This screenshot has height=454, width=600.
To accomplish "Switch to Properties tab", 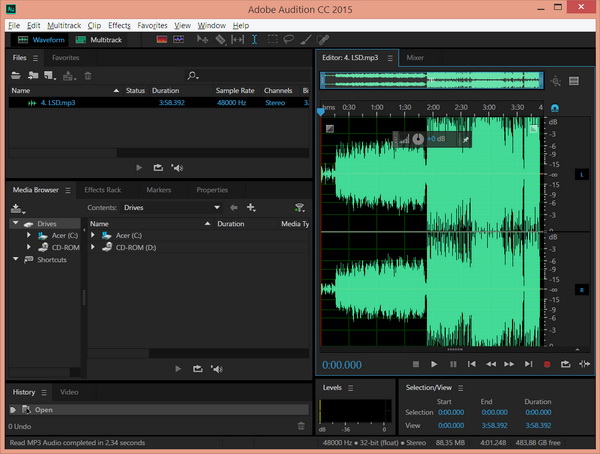I will [x=212, y=190].
